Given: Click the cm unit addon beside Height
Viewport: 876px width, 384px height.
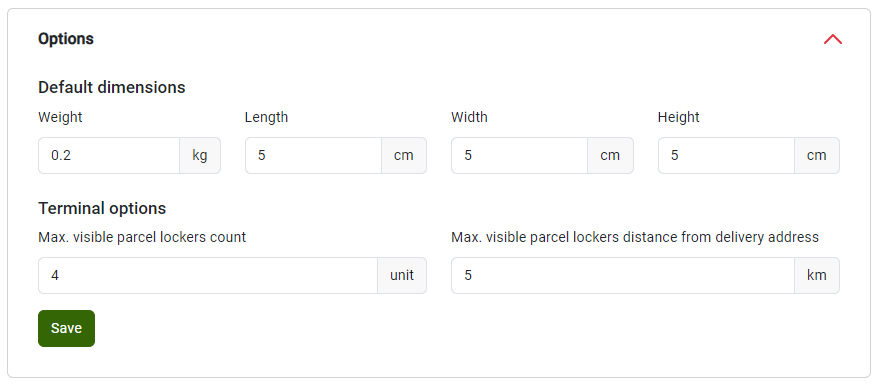Looking at the screenshot, I should coord(817,155).
